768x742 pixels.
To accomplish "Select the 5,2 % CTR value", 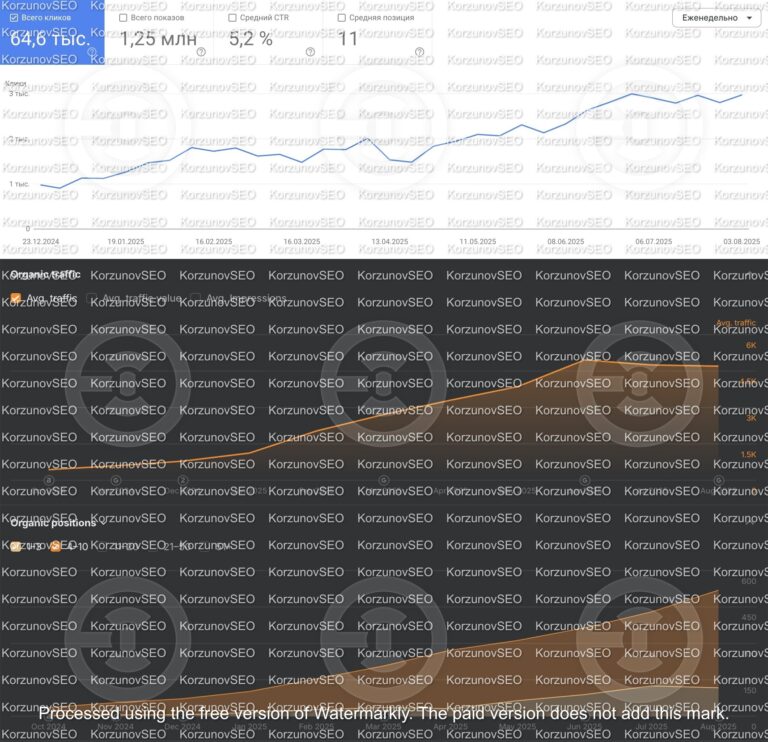I will tap(251, 39).
